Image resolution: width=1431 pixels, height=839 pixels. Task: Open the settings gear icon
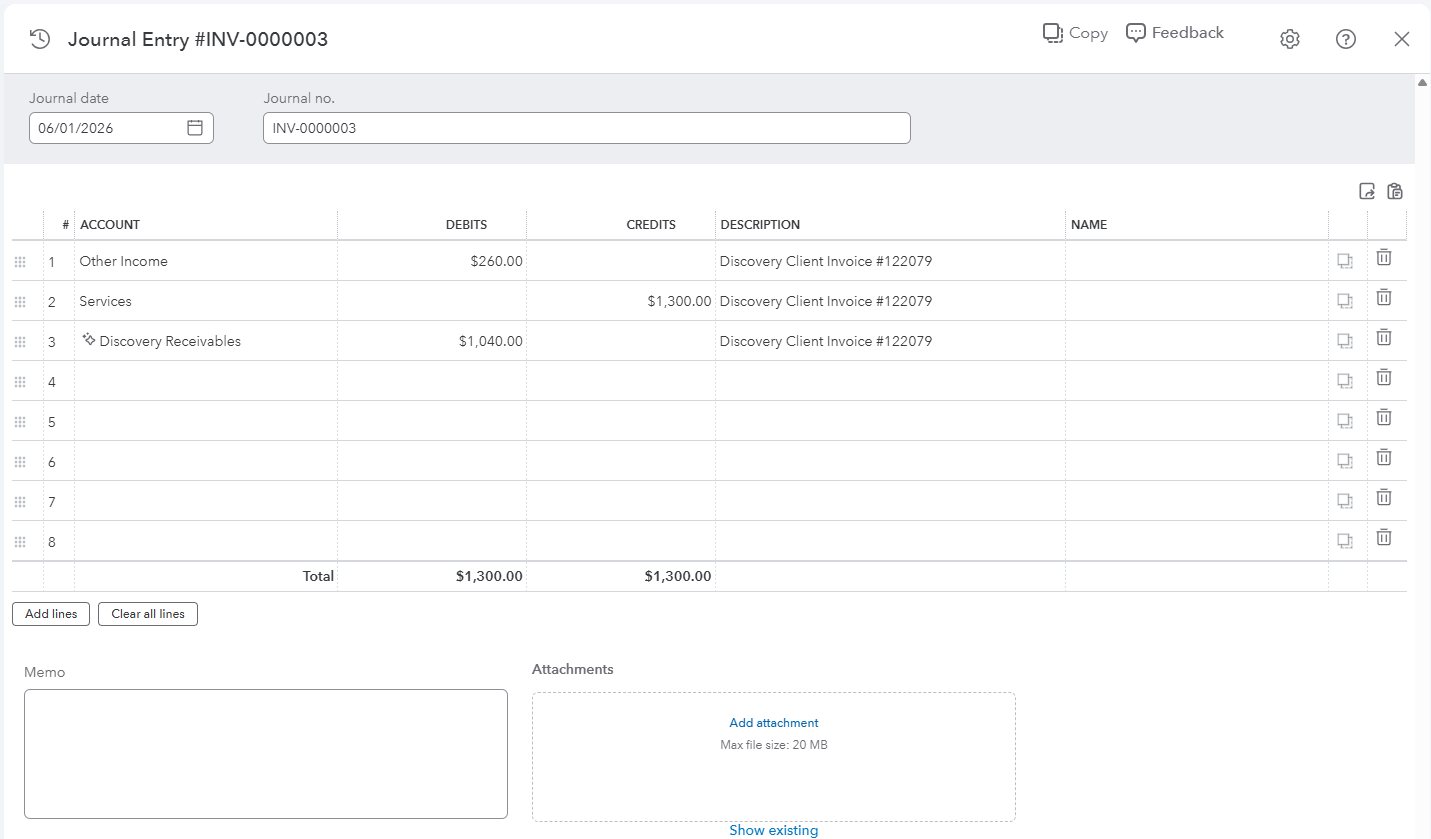[x=1290, y=39]
